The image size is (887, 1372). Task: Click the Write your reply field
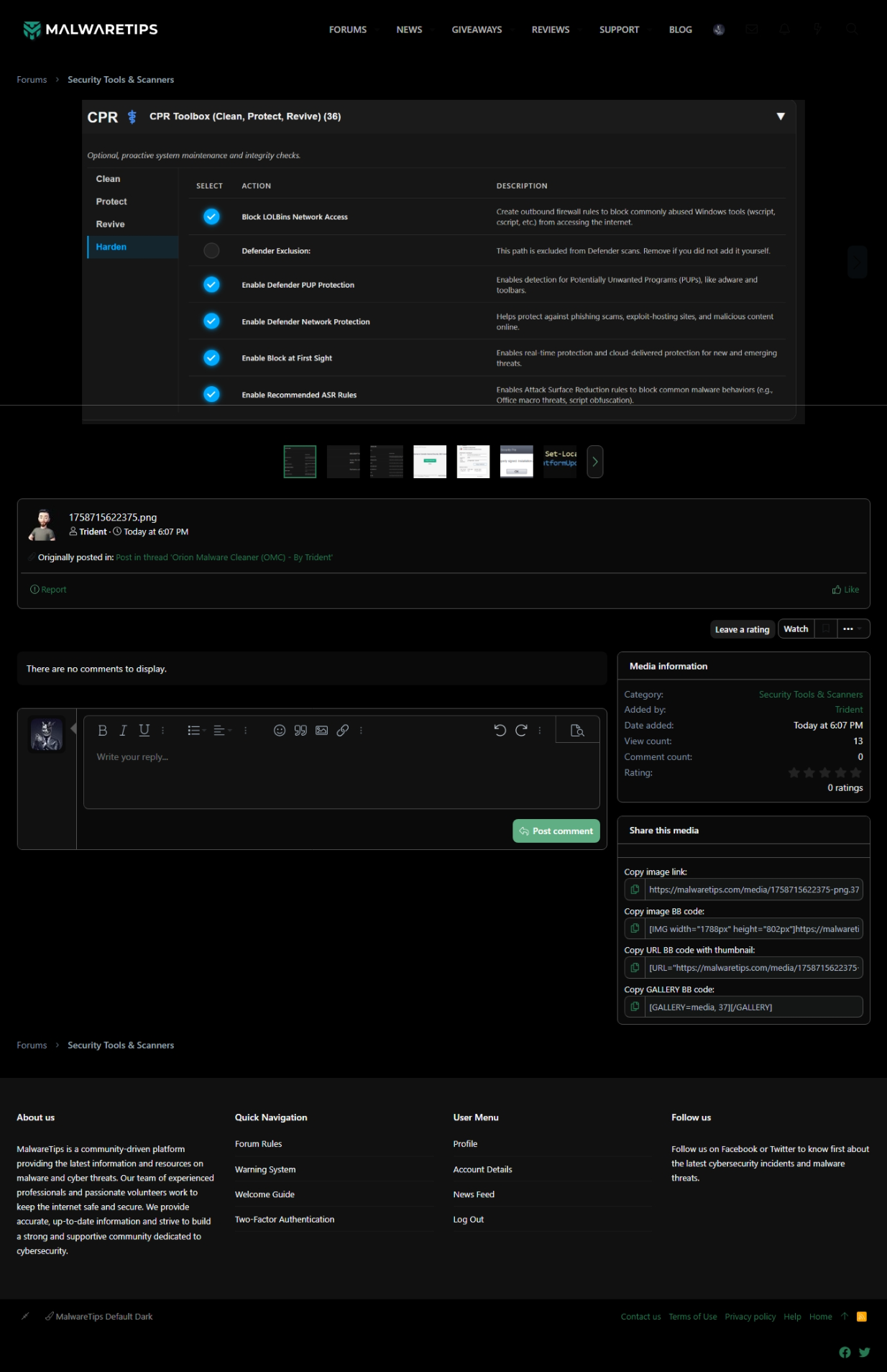(341, 777)
